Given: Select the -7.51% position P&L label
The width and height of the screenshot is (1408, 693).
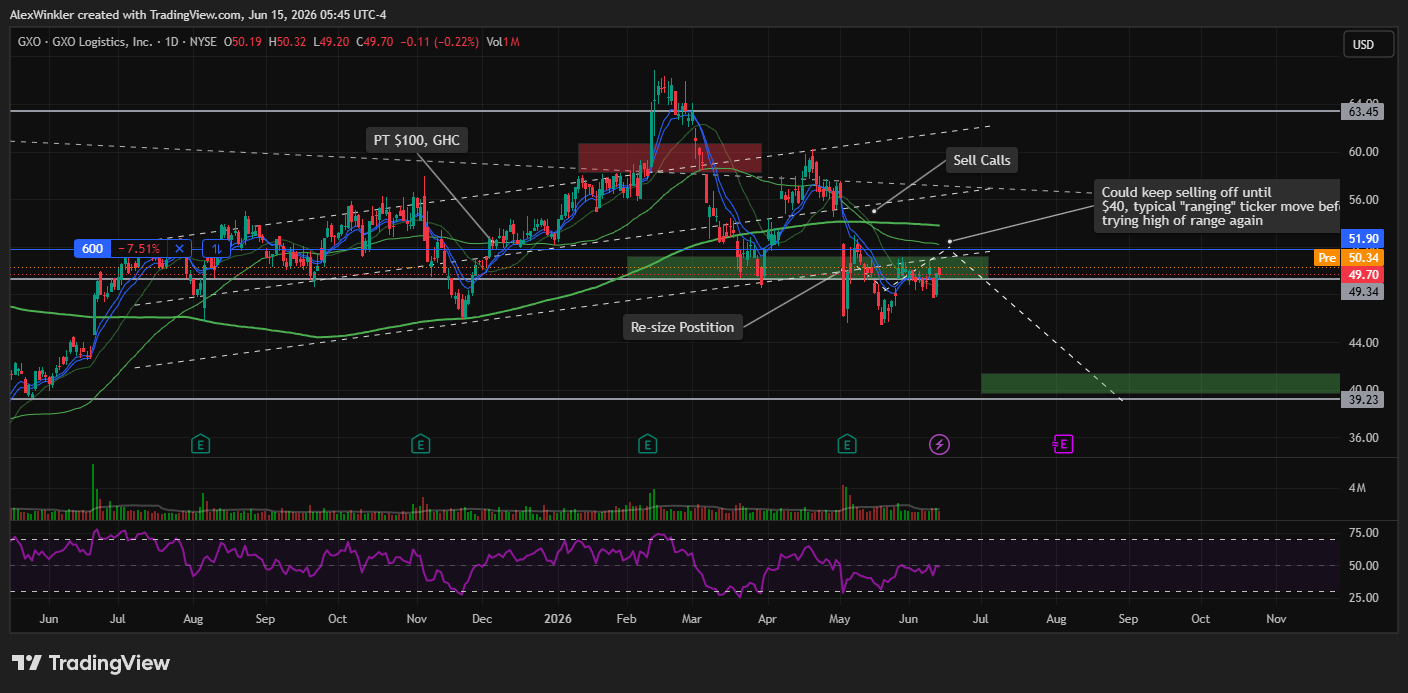Looking at the screenshot, I should coord(139,249).
